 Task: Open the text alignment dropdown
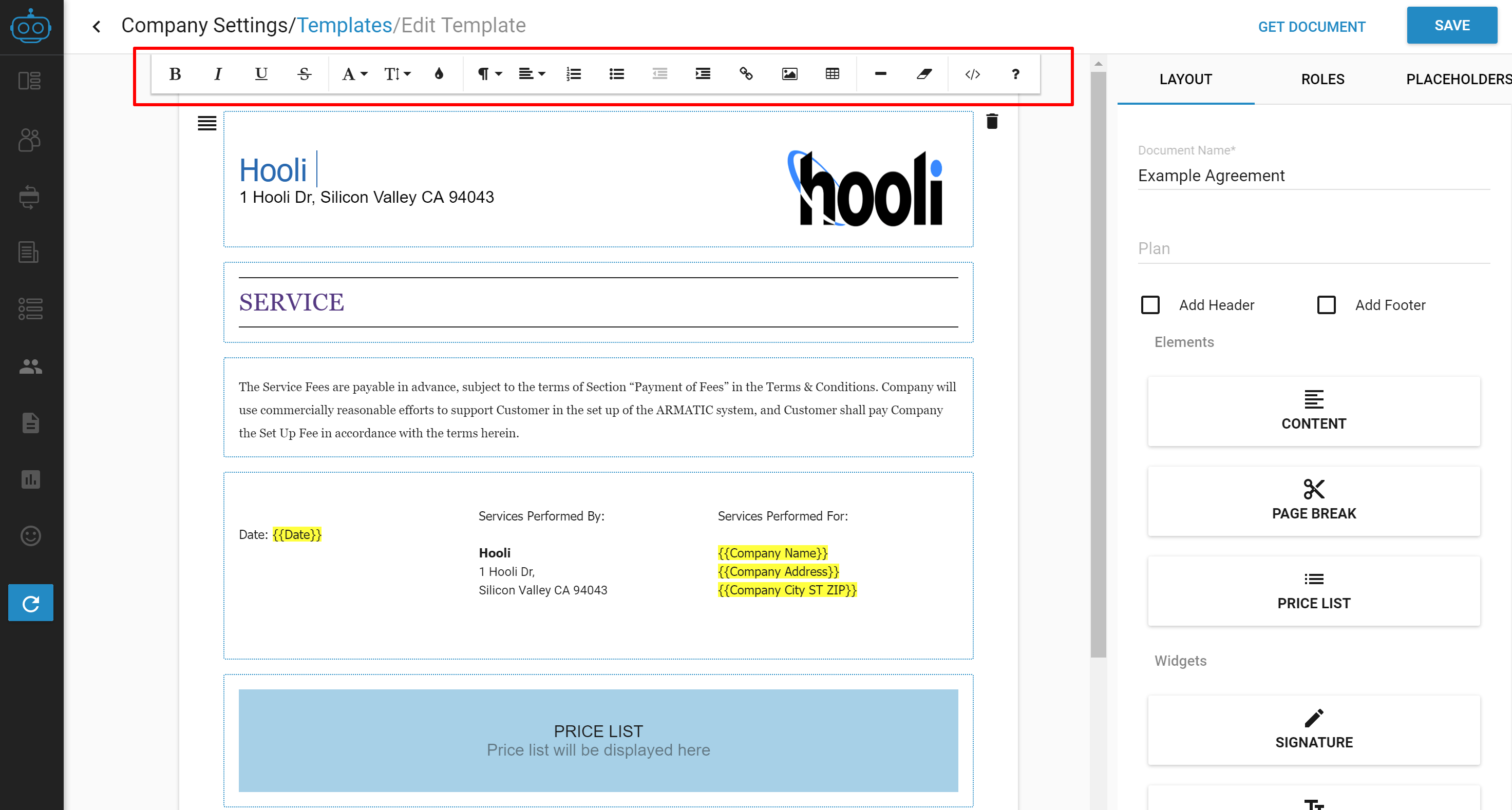[532, 74]
